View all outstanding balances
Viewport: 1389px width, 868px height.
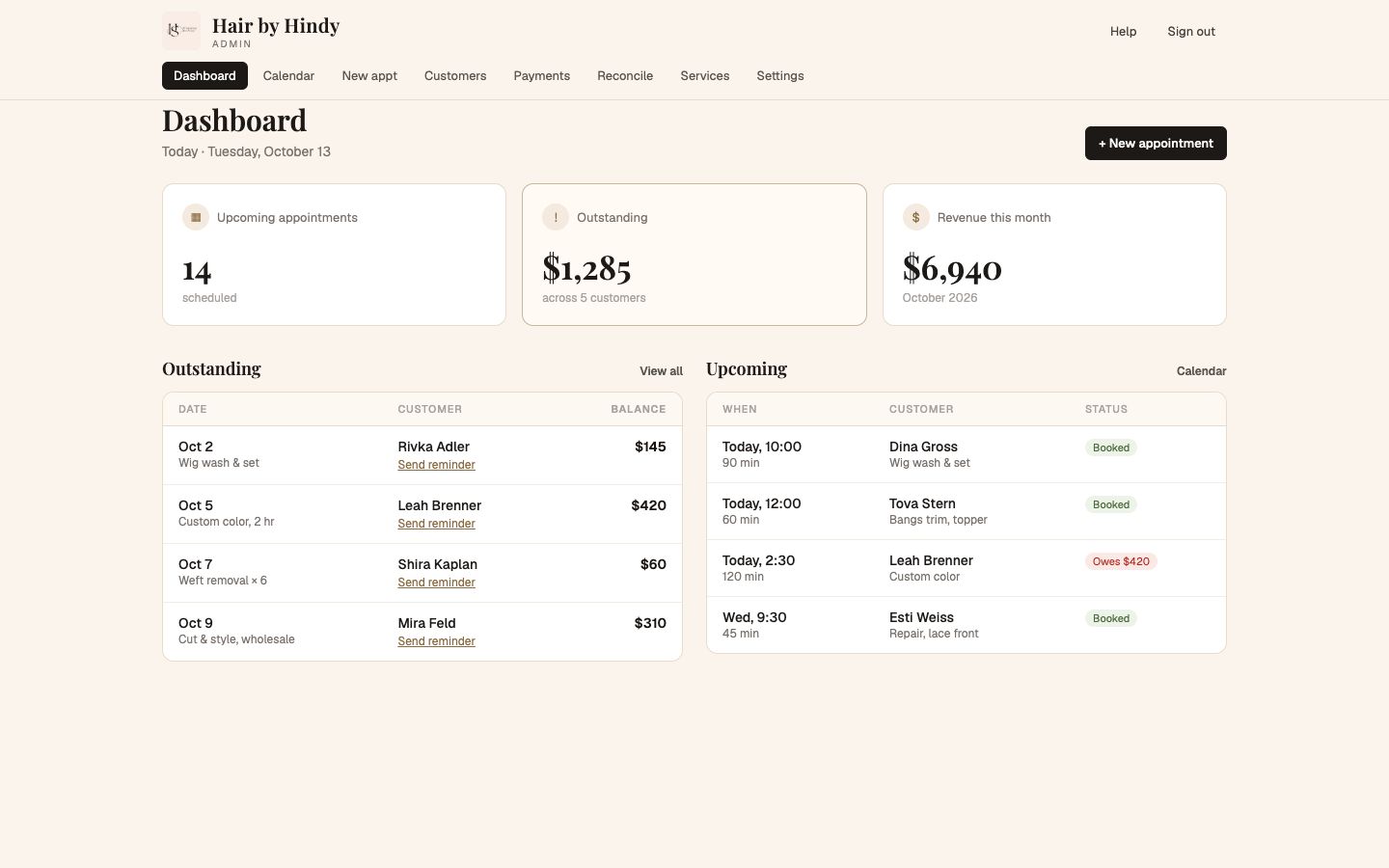click(x=661, y=371)
